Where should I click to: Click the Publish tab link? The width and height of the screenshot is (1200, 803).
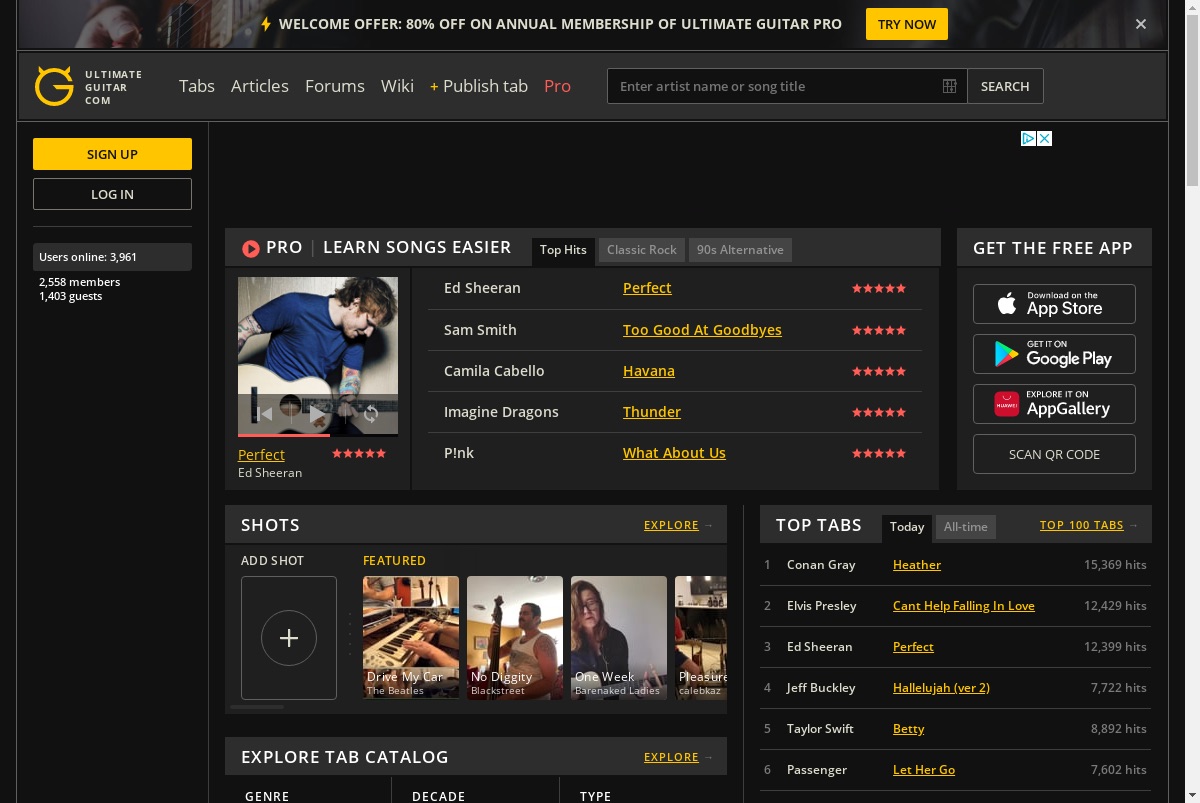click(x=479, y=86)
